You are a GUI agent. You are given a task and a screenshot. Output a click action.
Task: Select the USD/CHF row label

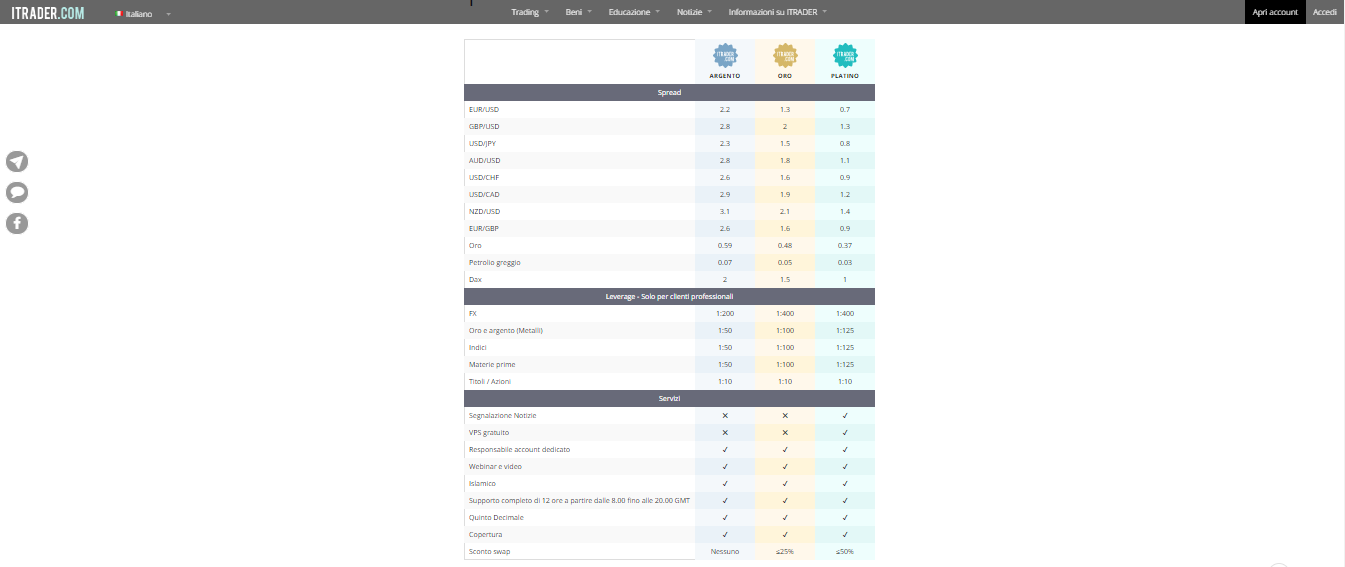(484, 177)
